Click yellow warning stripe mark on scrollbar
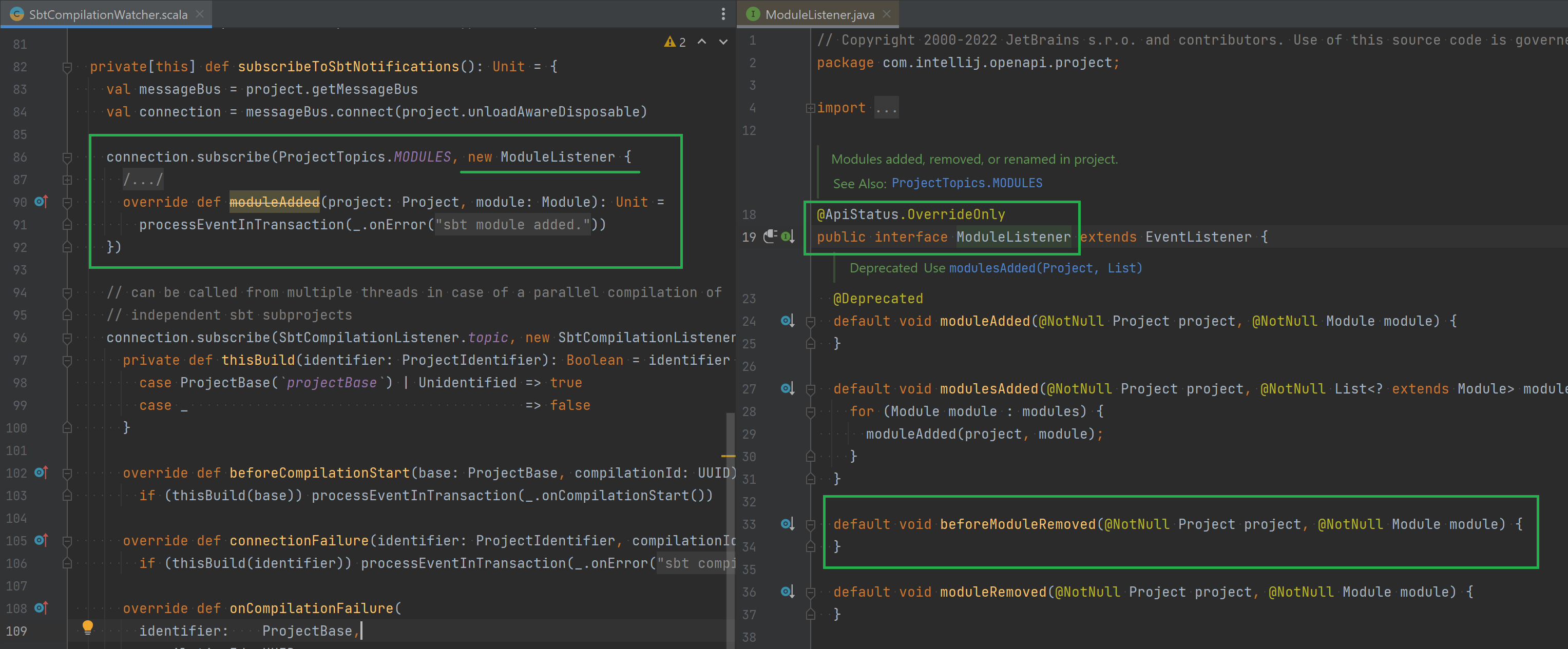Viewport: 1568px width, 649px height. pyautogui.click(x=728, y=456)
